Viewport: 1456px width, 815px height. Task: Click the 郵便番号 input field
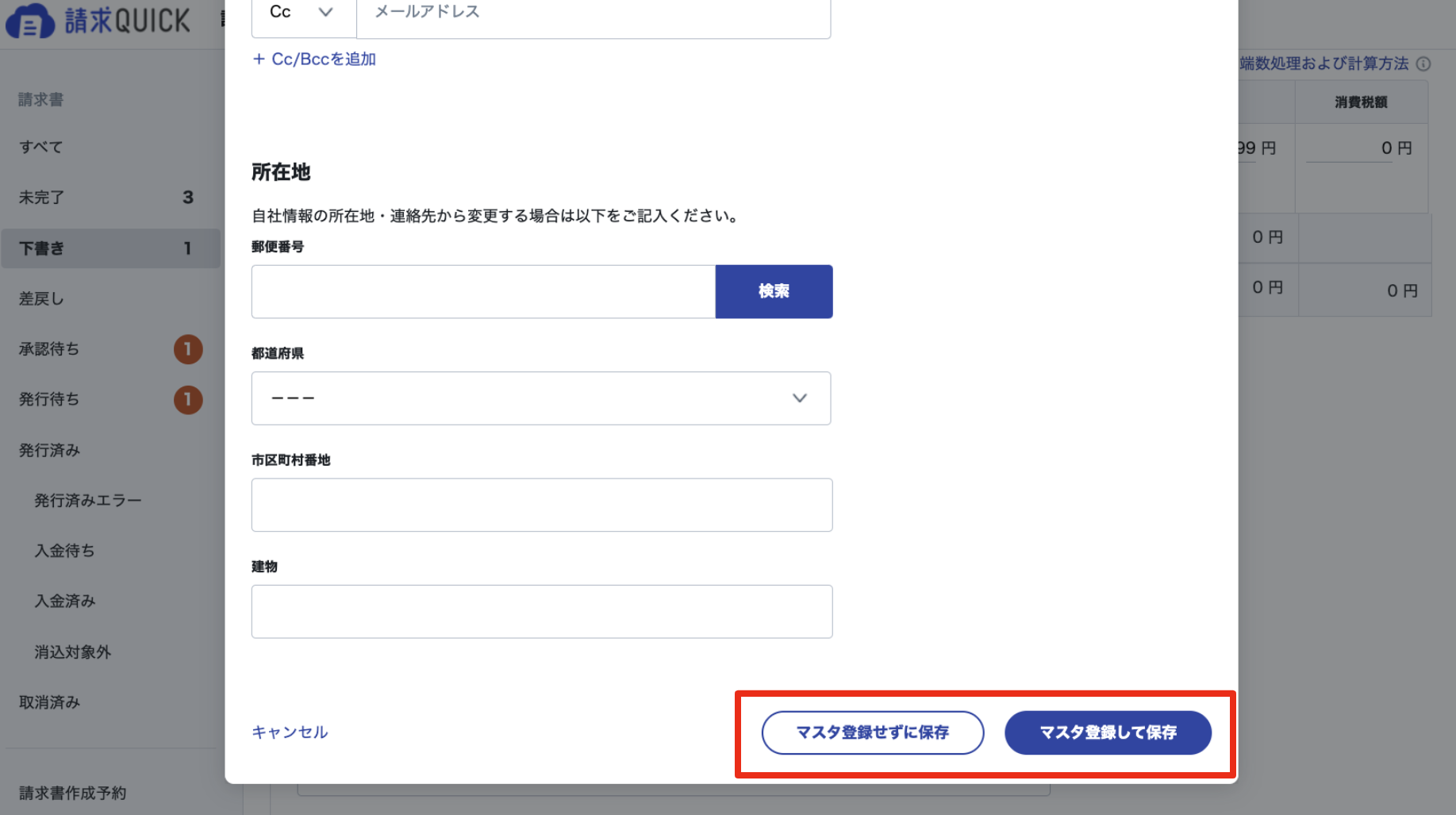point(483,291)
